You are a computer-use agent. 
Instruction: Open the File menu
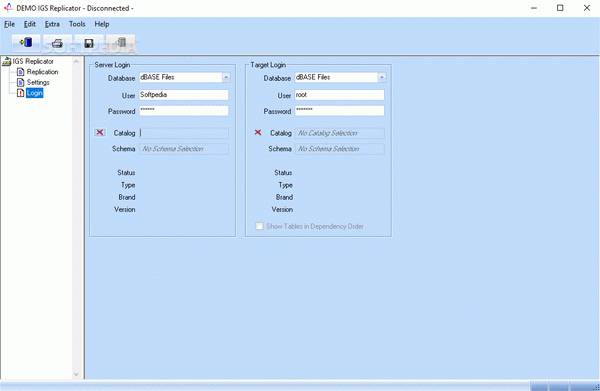point(9,24)
